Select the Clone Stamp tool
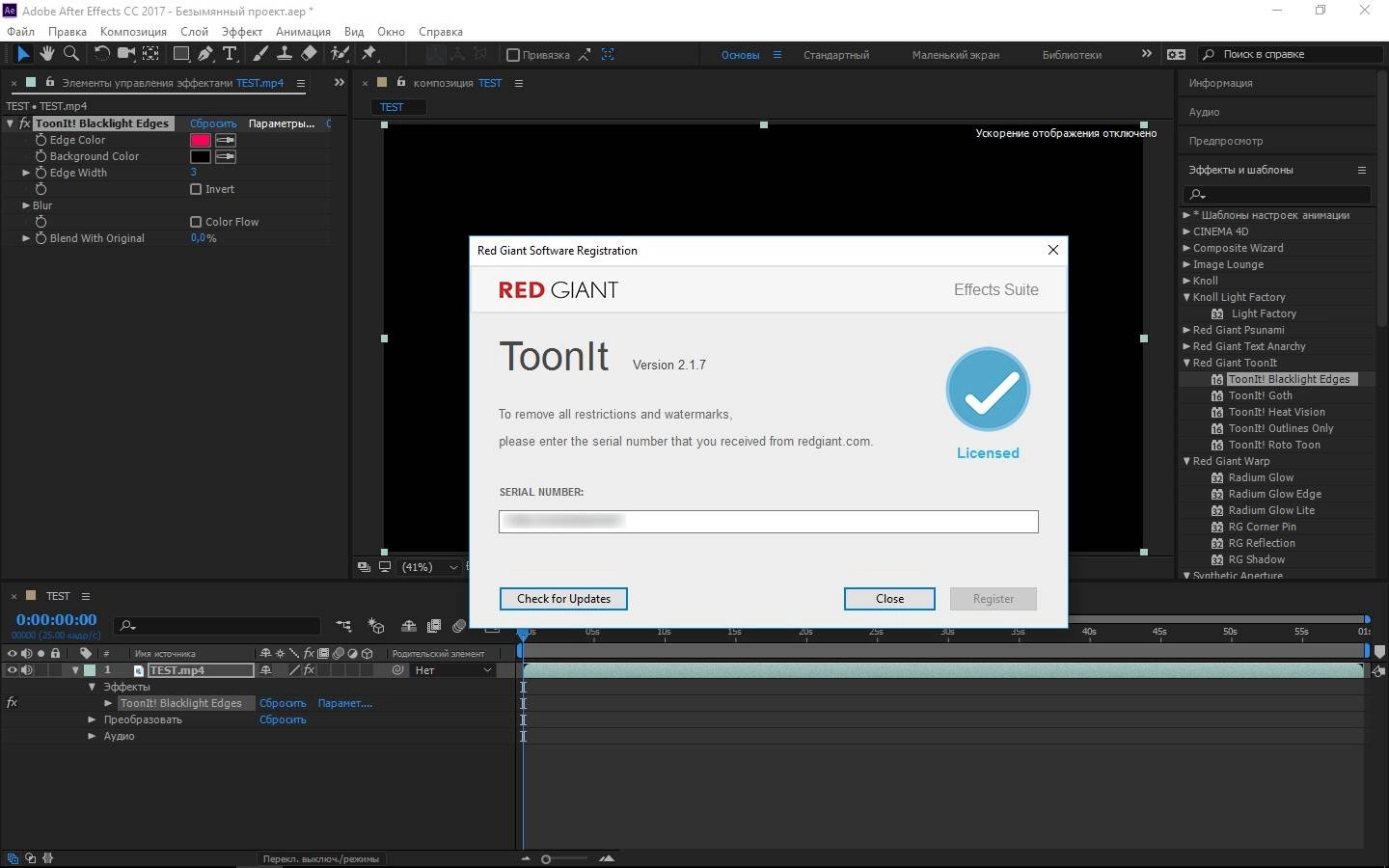 coord(285,54)
